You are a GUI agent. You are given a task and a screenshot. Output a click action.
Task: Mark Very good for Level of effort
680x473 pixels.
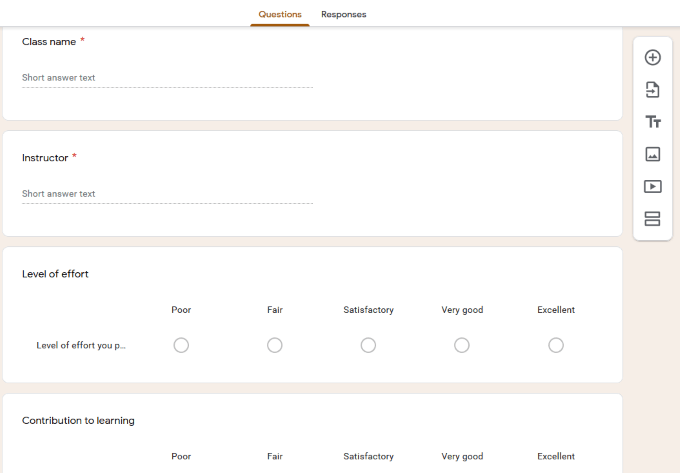462,345
